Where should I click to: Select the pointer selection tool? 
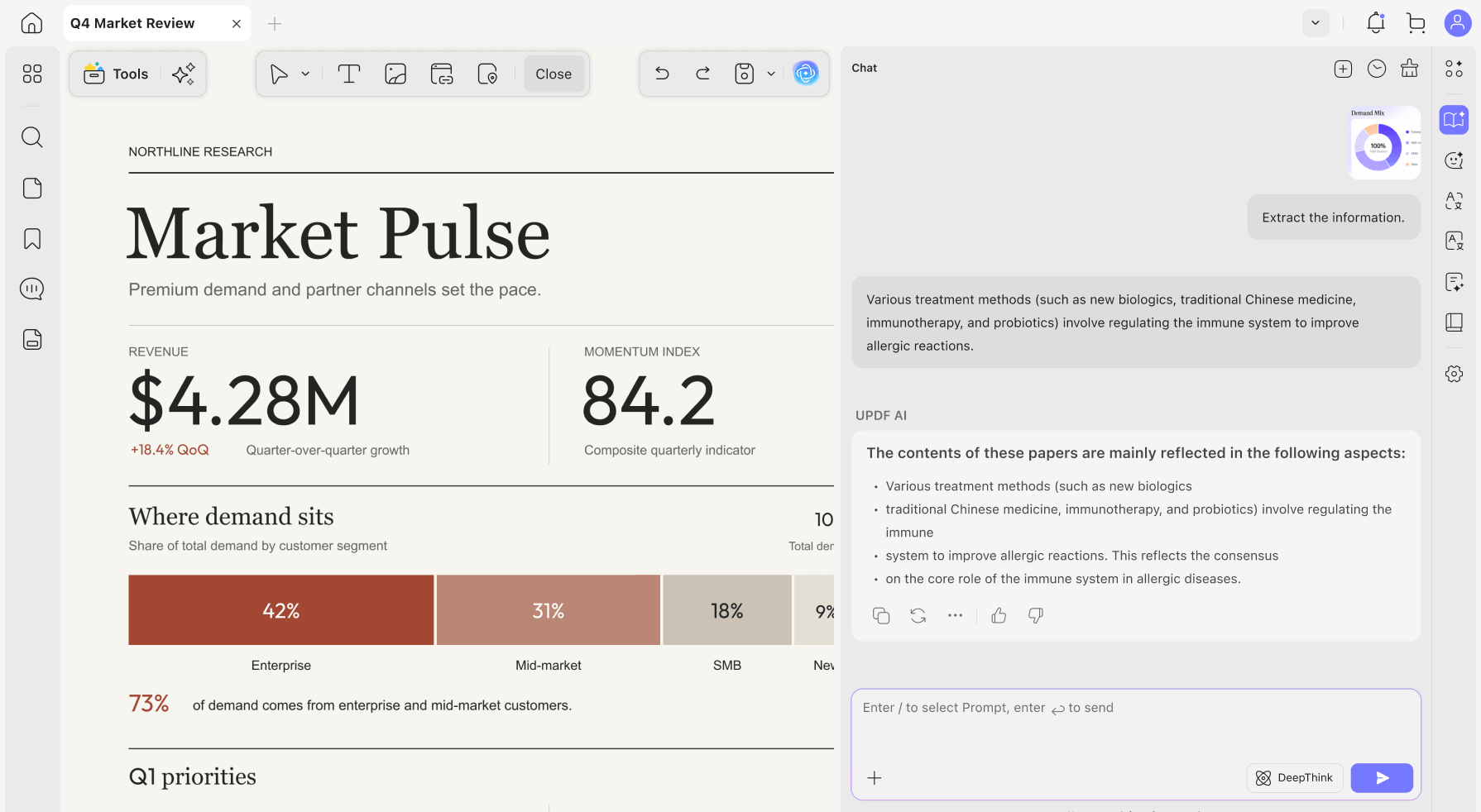point(279,74)
